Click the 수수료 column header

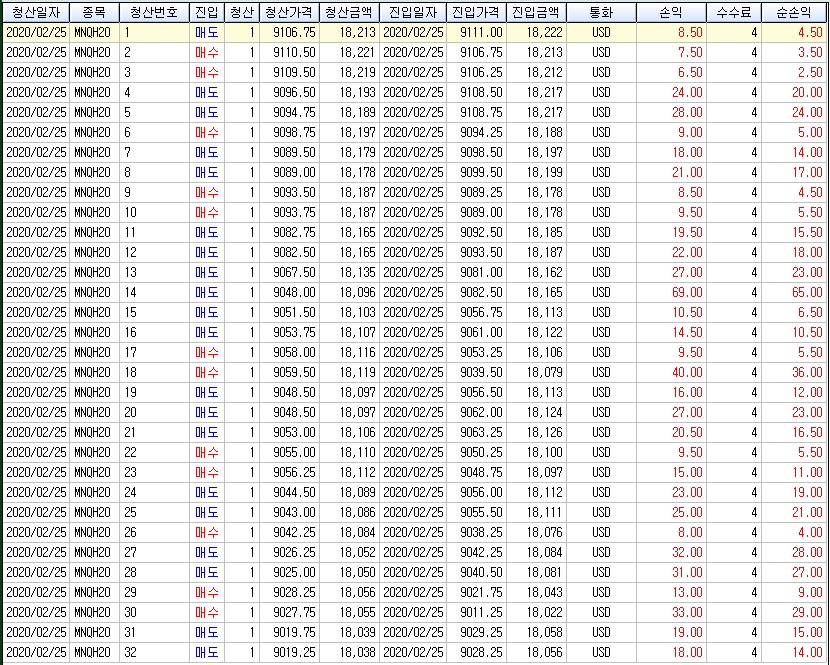click(734, 12)
